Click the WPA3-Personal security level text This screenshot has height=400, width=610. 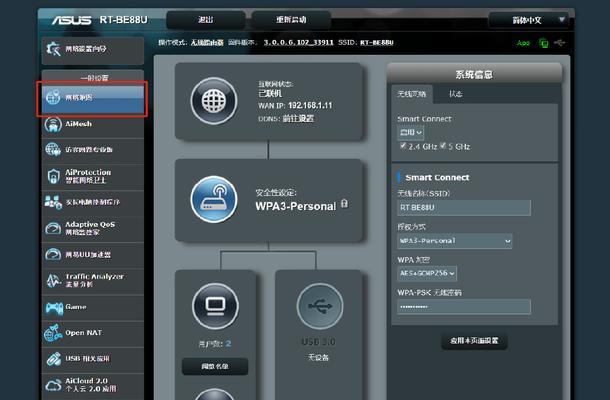(x=295, y=206)
